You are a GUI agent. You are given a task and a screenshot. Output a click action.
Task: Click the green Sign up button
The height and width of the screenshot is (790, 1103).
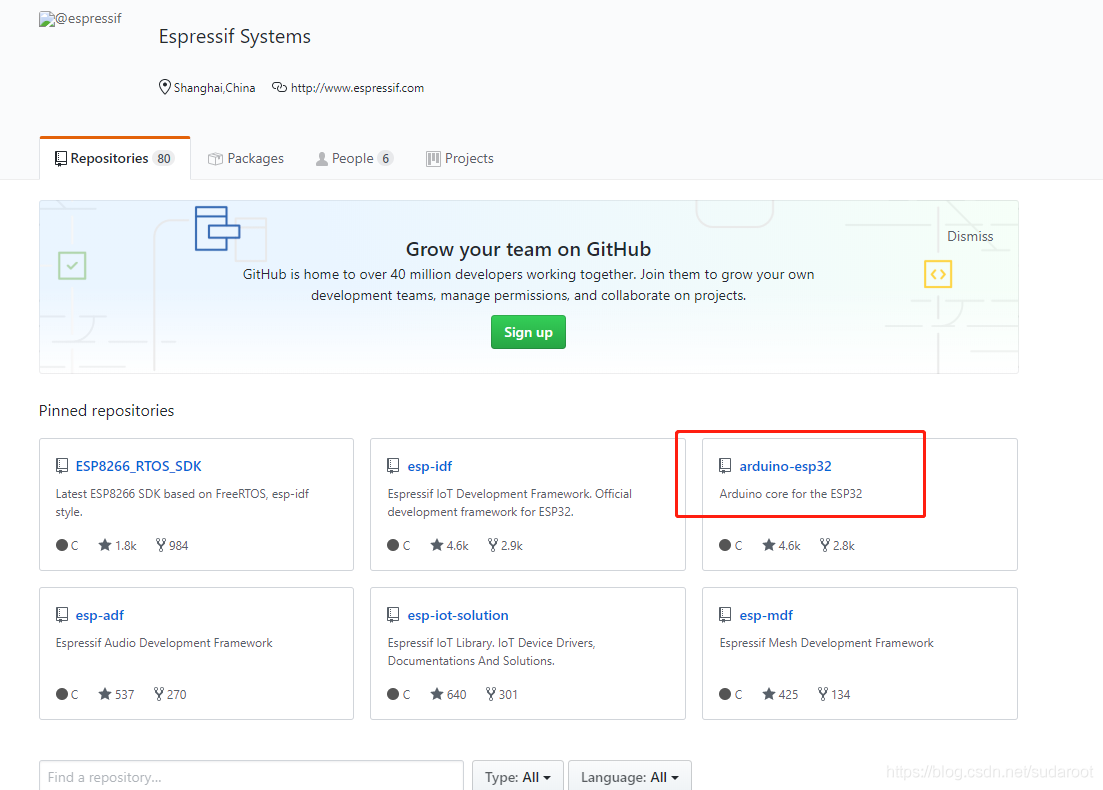tap(528, 332)
